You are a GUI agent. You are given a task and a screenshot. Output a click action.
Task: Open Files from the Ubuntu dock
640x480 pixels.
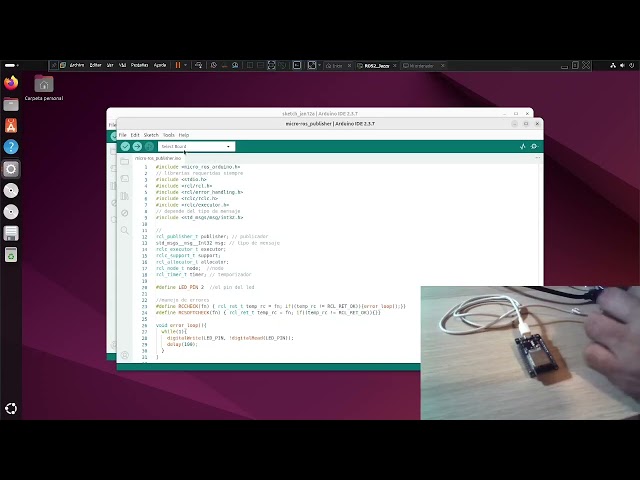[11, 104]
